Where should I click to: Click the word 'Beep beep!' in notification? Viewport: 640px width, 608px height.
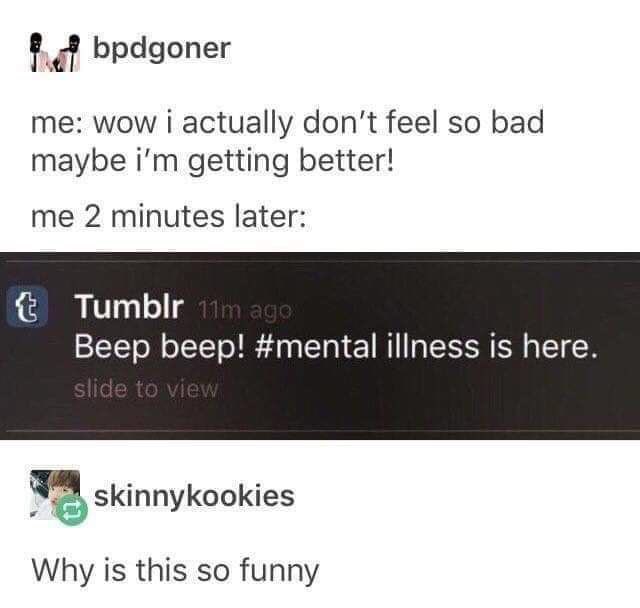[160, 348]
